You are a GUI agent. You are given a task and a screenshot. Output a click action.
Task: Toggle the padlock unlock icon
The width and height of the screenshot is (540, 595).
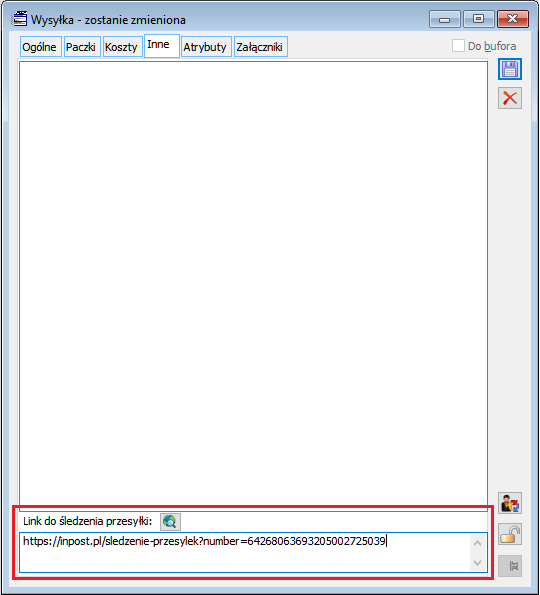510,534
